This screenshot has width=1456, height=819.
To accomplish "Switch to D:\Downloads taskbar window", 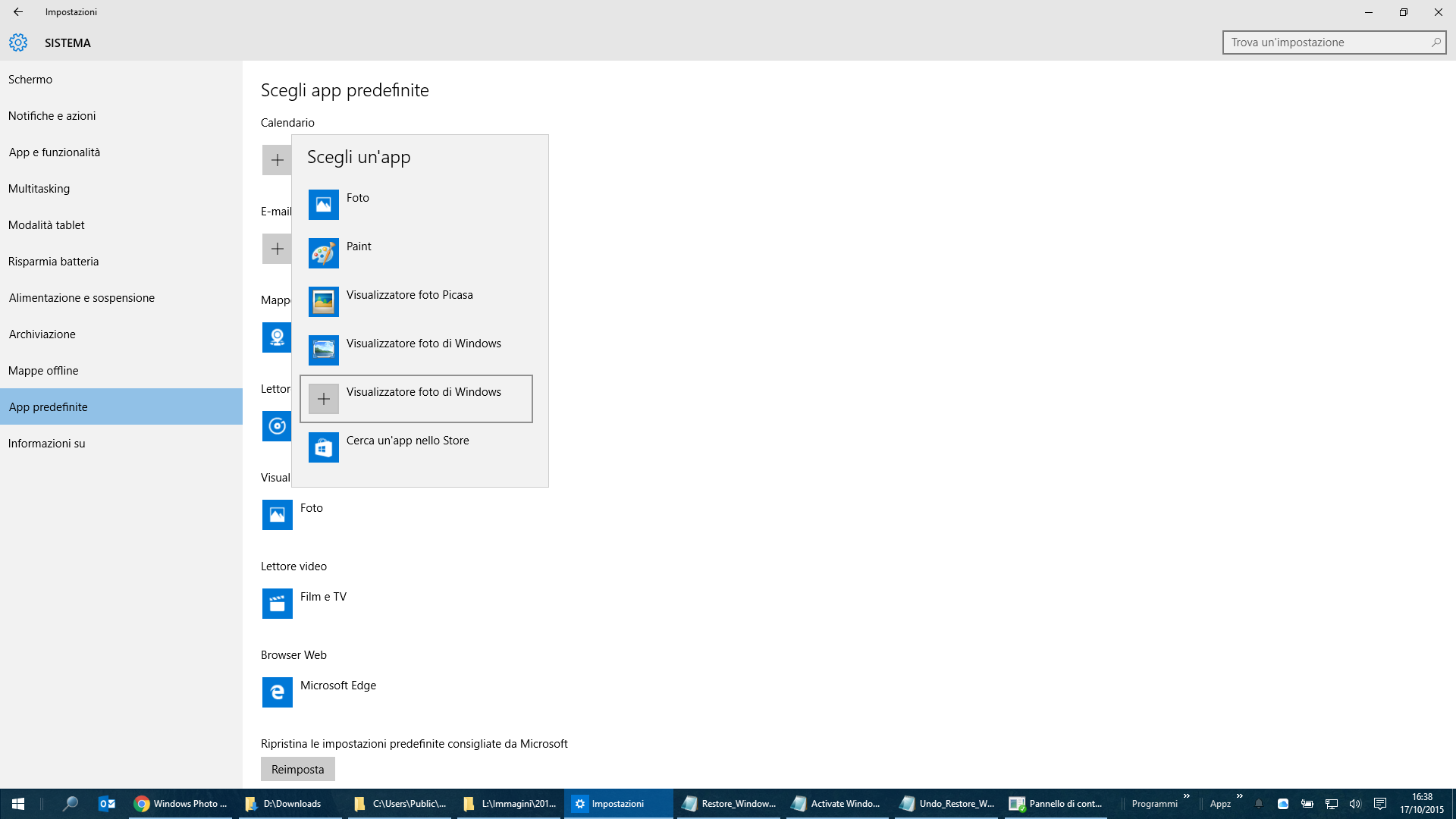I will click(292, 804).
